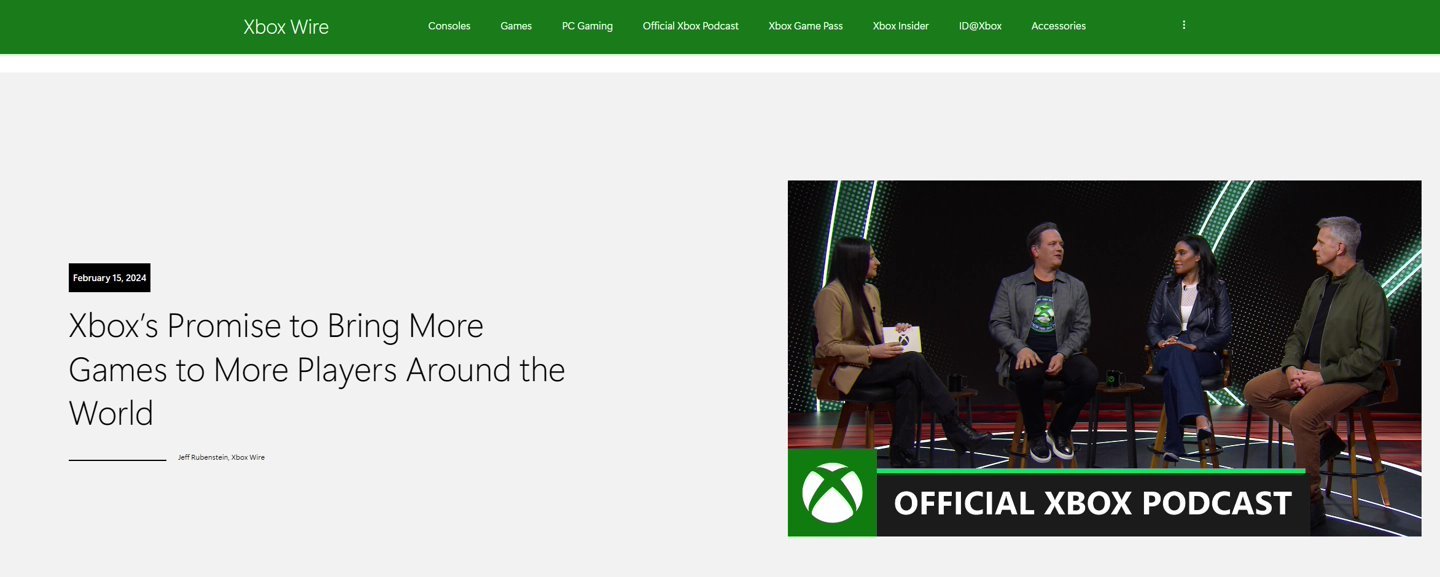This screenshot has height=577, width=1440.
Task: Click the woman in the black leather jacket
Action: (x=1188, y=320)
